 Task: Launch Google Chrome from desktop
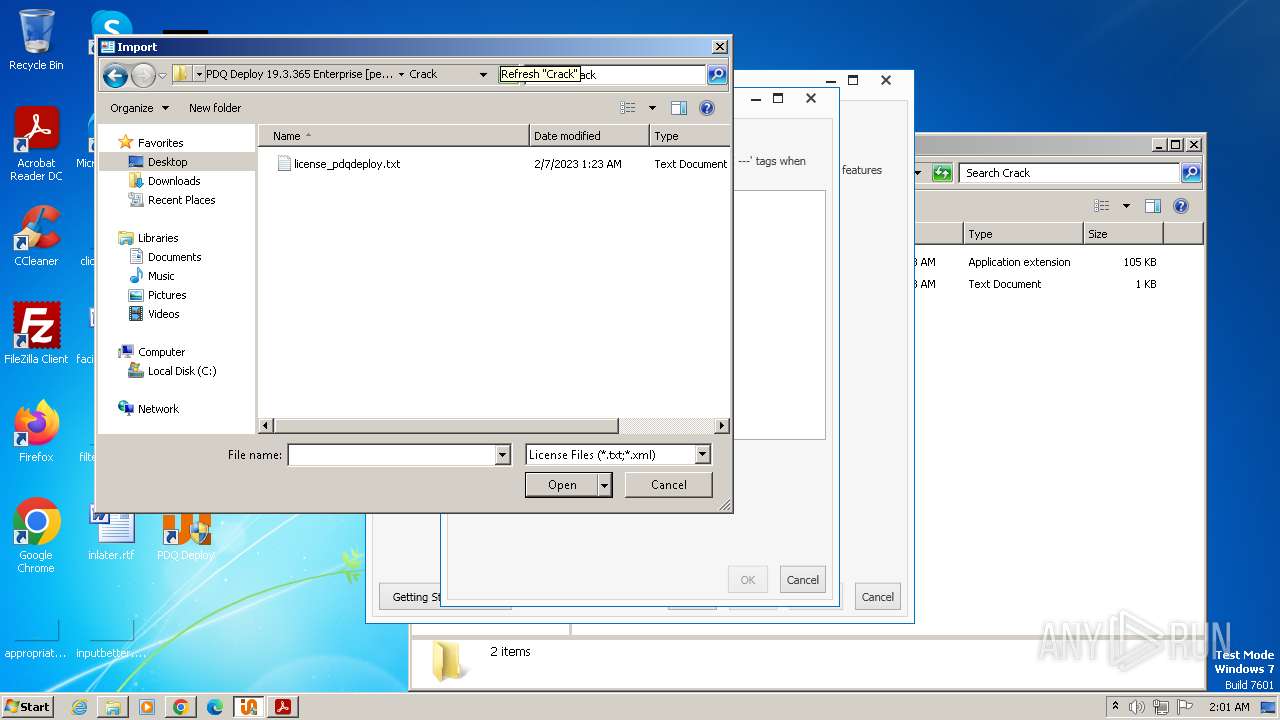click(x=36, y=536)
